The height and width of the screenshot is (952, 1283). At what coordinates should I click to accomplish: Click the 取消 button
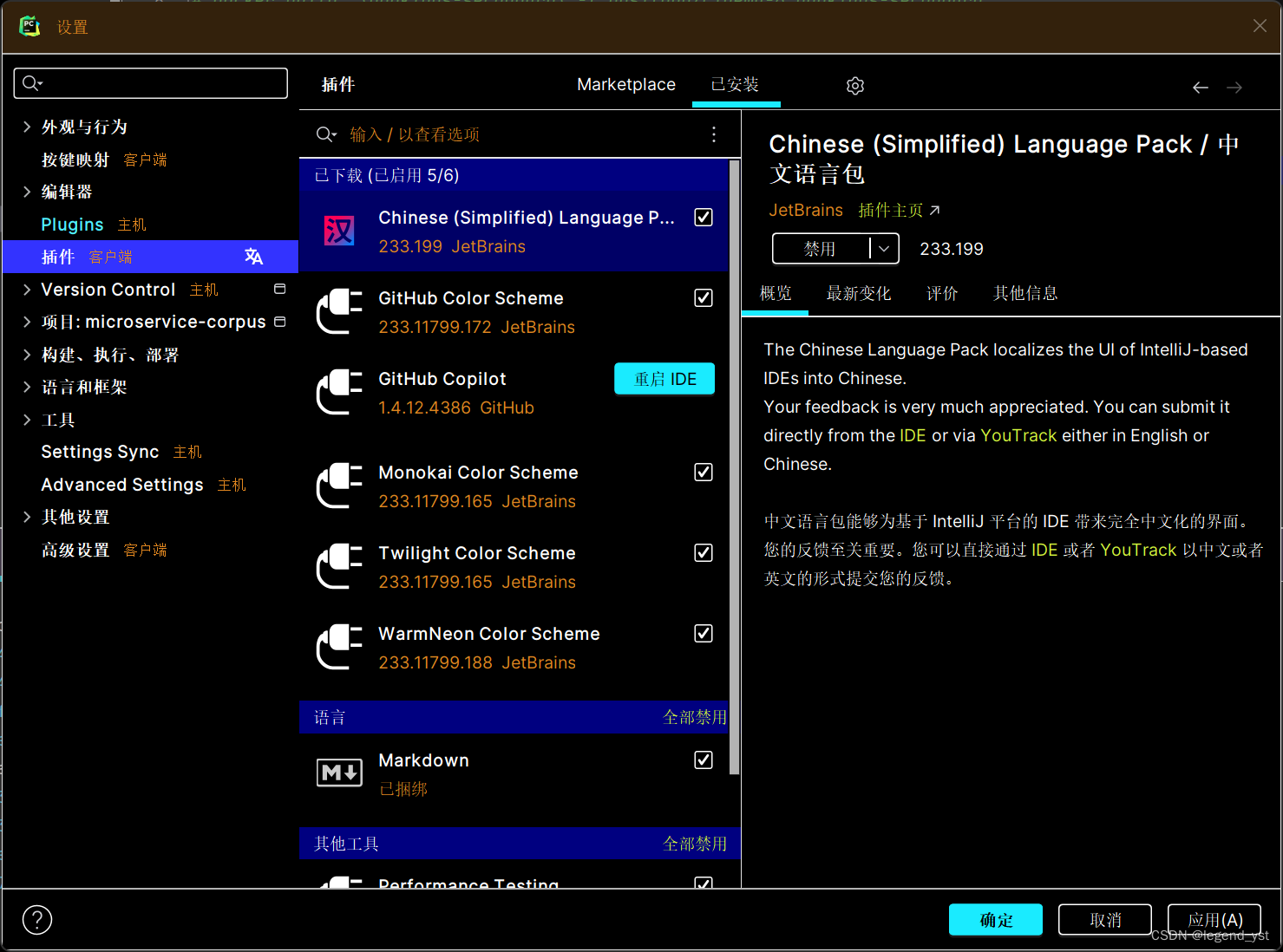(x=1105, y=920)
